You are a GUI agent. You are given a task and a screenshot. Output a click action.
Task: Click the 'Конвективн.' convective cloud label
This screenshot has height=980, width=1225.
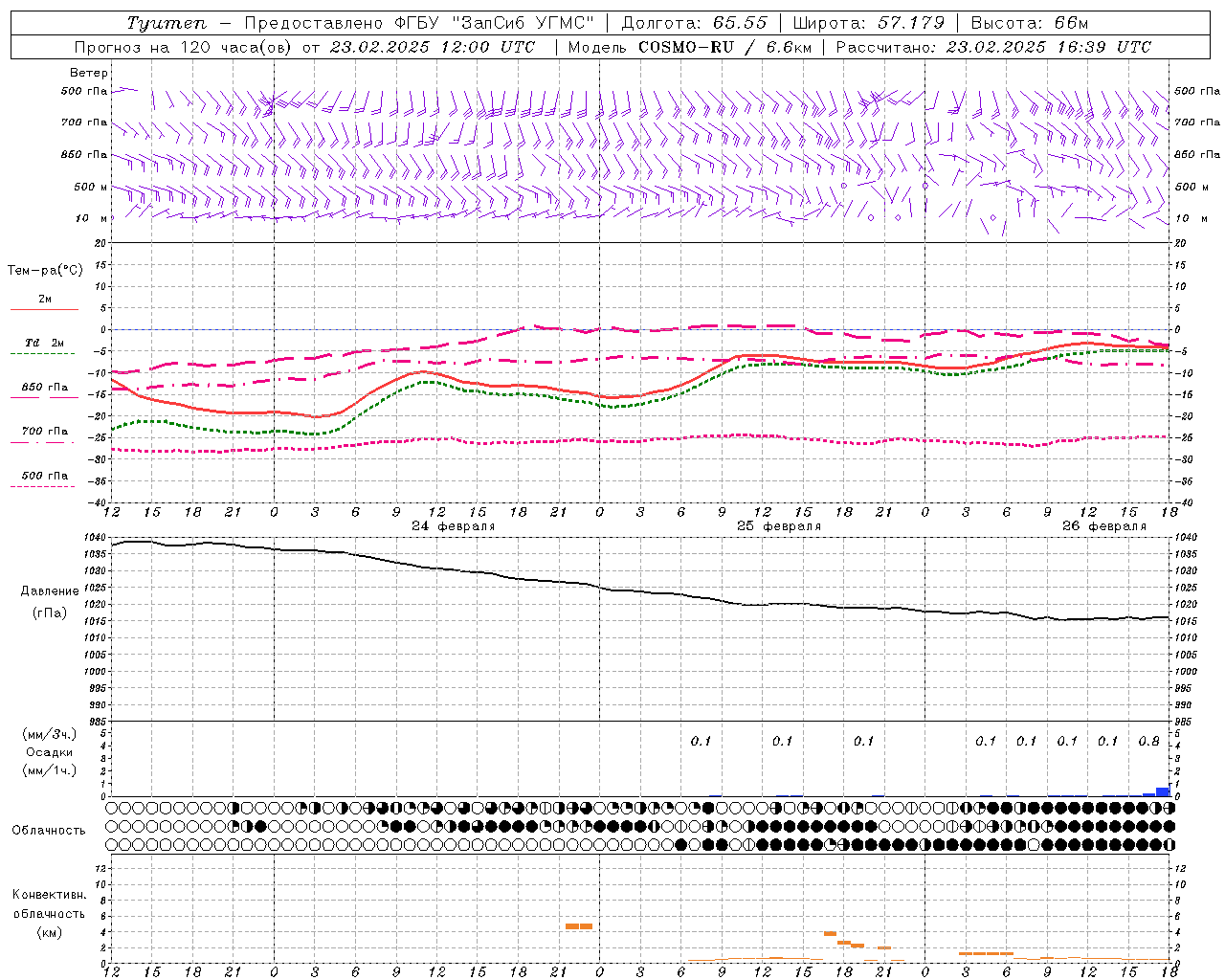pyautogui.click(x=49, y=895)
